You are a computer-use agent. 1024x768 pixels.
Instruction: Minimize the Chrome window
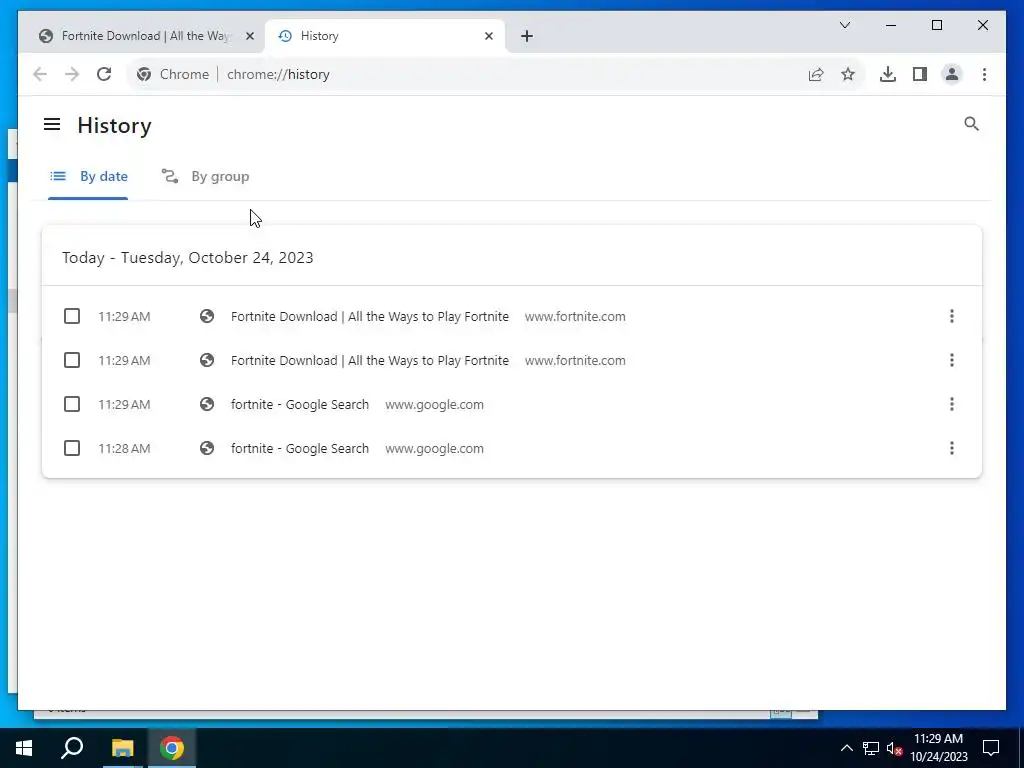click(x=891, y=25)
